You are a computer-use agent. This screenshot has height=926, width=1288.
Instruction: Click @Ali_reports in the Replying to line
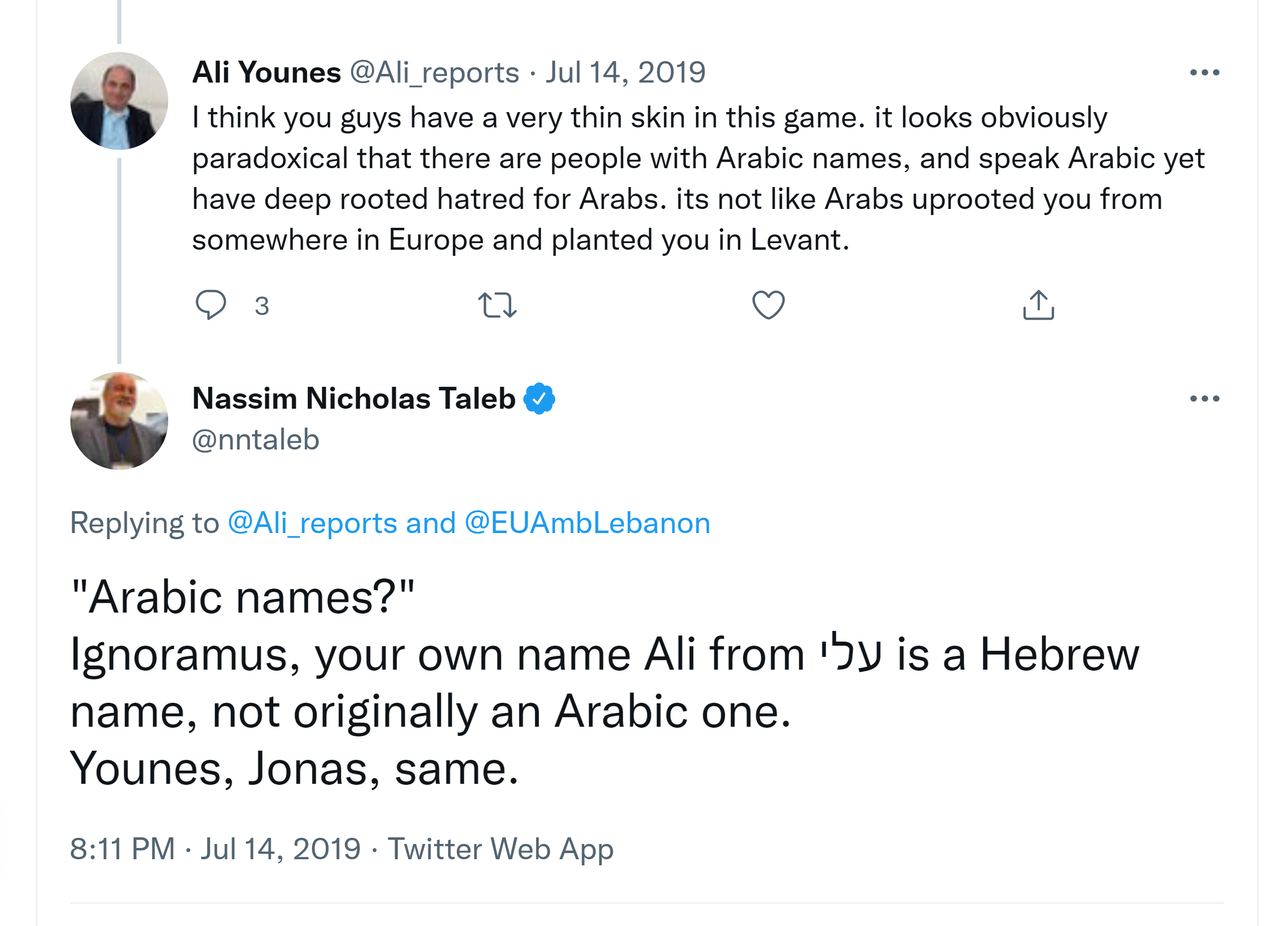click(312, 523)
